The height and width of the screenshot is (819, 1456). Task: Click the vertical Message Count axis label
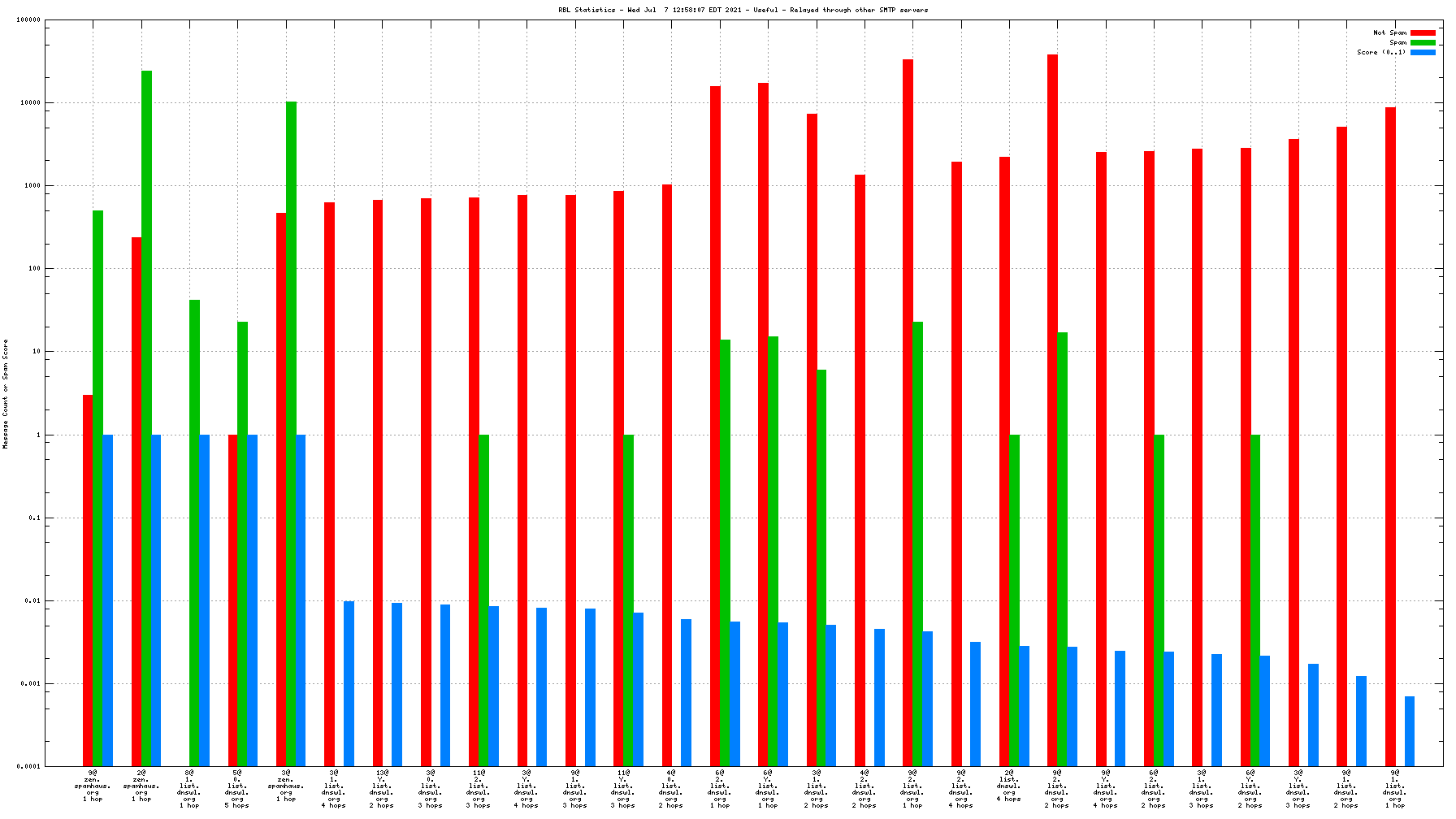click(x=6, y=394)
